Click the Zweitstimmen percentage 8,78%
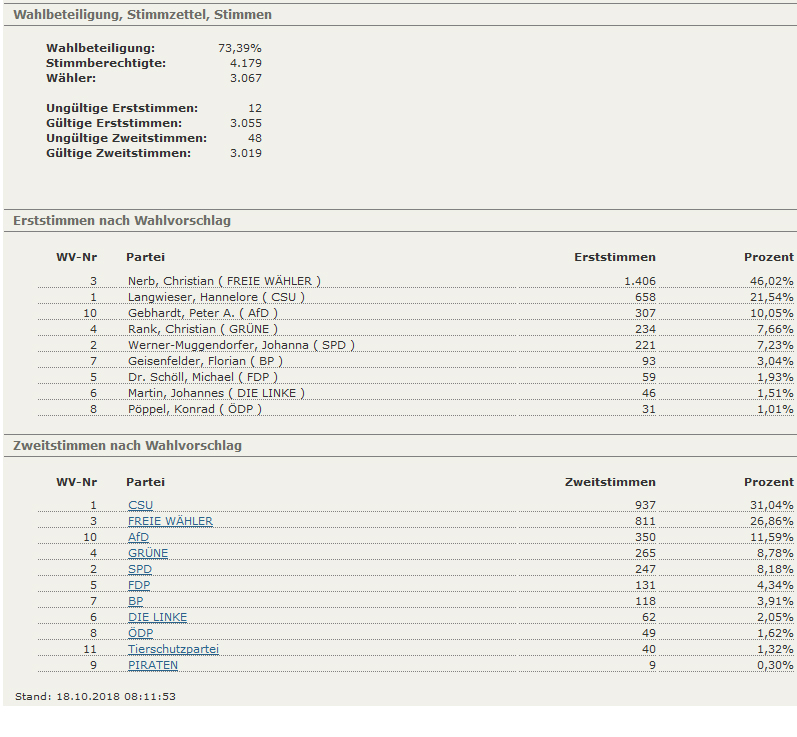Viewport: 797px width, 737px height. click(x=775, y=553)
